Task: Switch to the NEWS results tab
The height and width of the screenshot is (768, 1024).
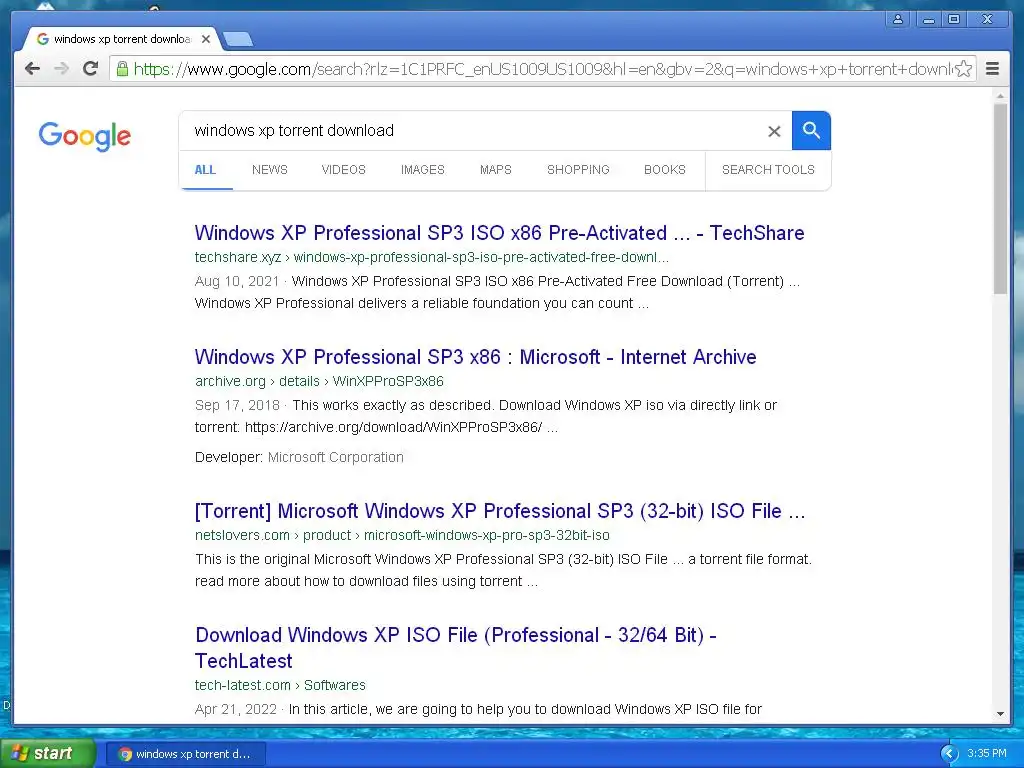Action: click(270, 170)
